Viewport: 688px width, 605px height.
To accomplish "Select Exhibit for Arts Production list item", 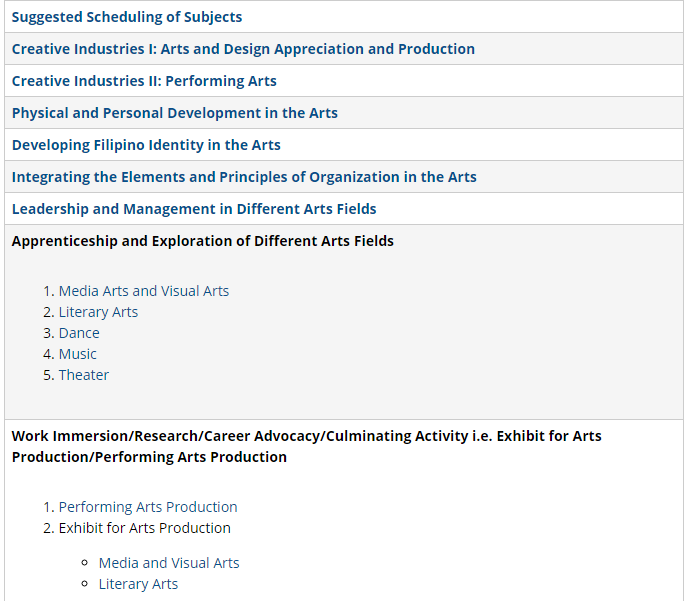I will click(144, 528).
